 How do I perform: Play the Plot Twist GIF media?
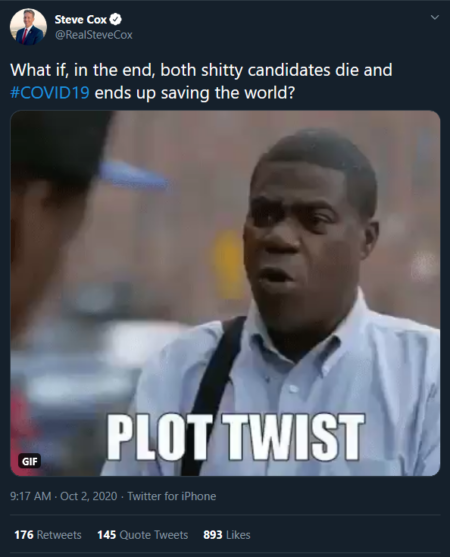point(225,293)
